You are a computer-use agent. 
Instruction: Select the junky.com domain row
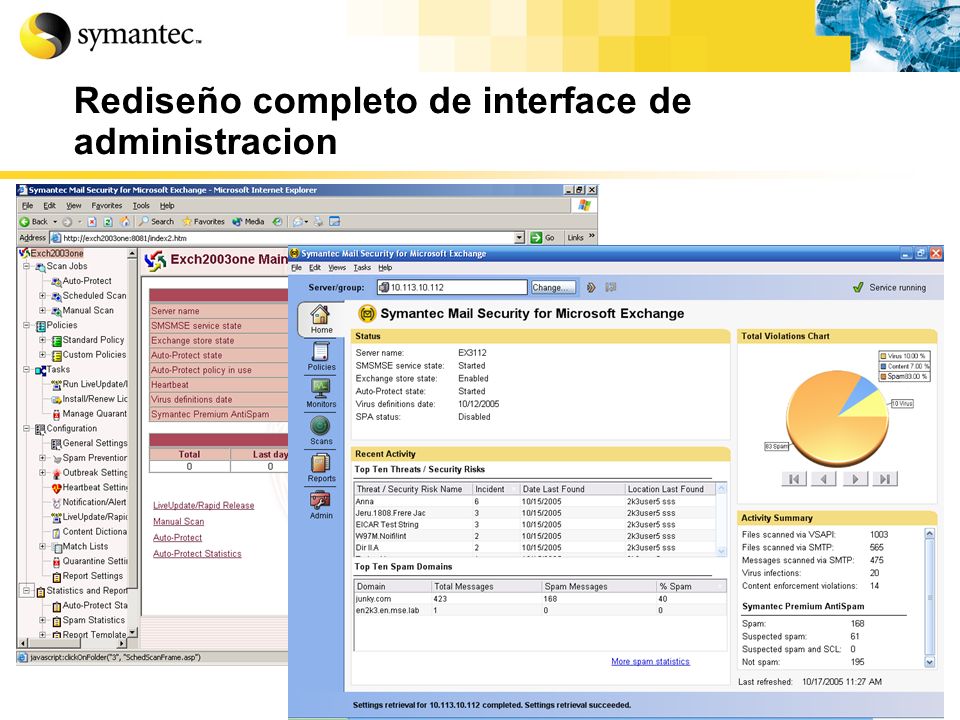click(x=540, y=599)
